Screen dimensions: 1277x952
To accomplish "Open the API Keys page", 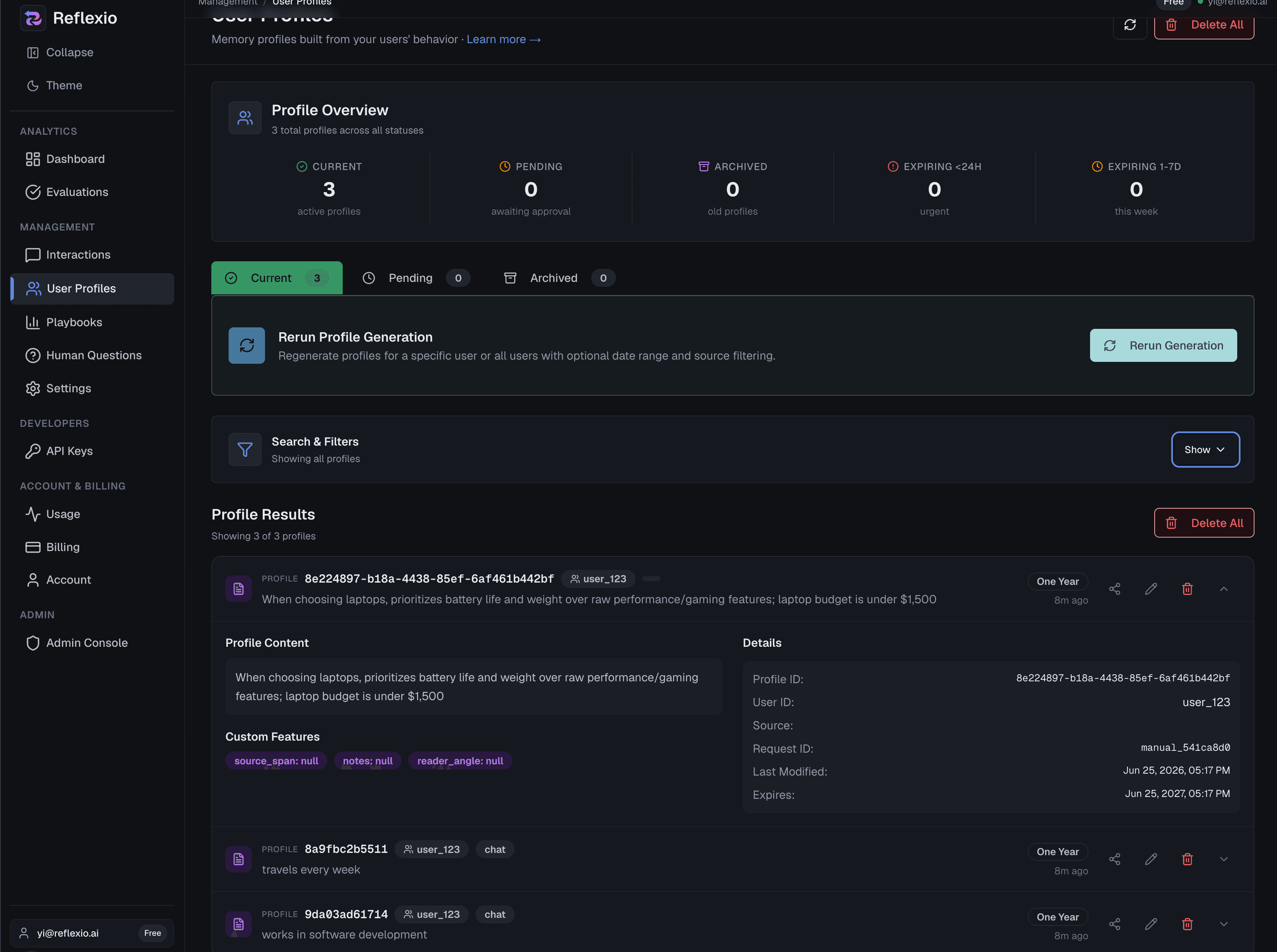I will pos(92,451).
